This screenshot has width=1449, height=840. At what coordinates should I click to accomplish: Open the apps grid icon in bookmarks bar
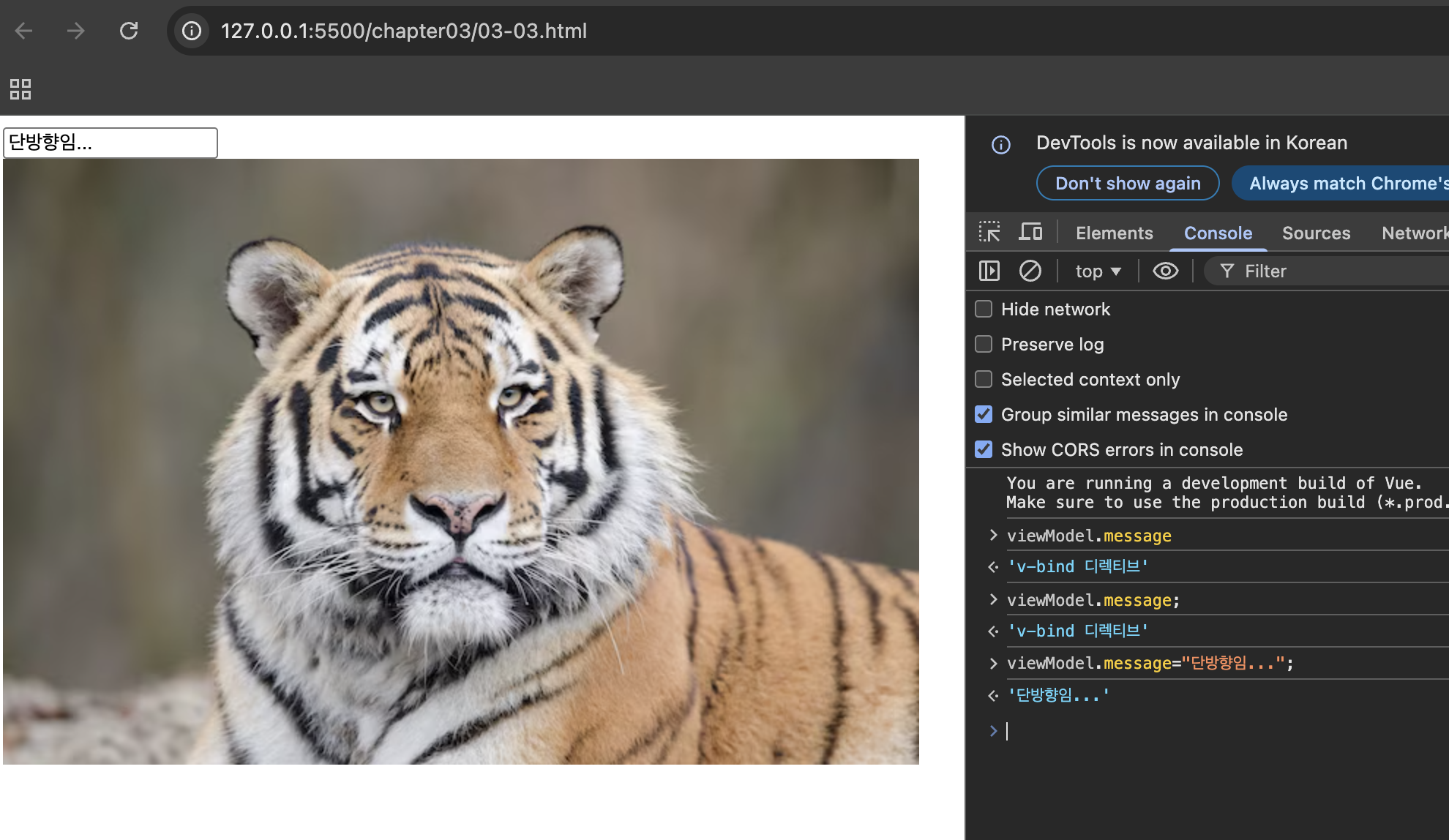coord(20,89)
